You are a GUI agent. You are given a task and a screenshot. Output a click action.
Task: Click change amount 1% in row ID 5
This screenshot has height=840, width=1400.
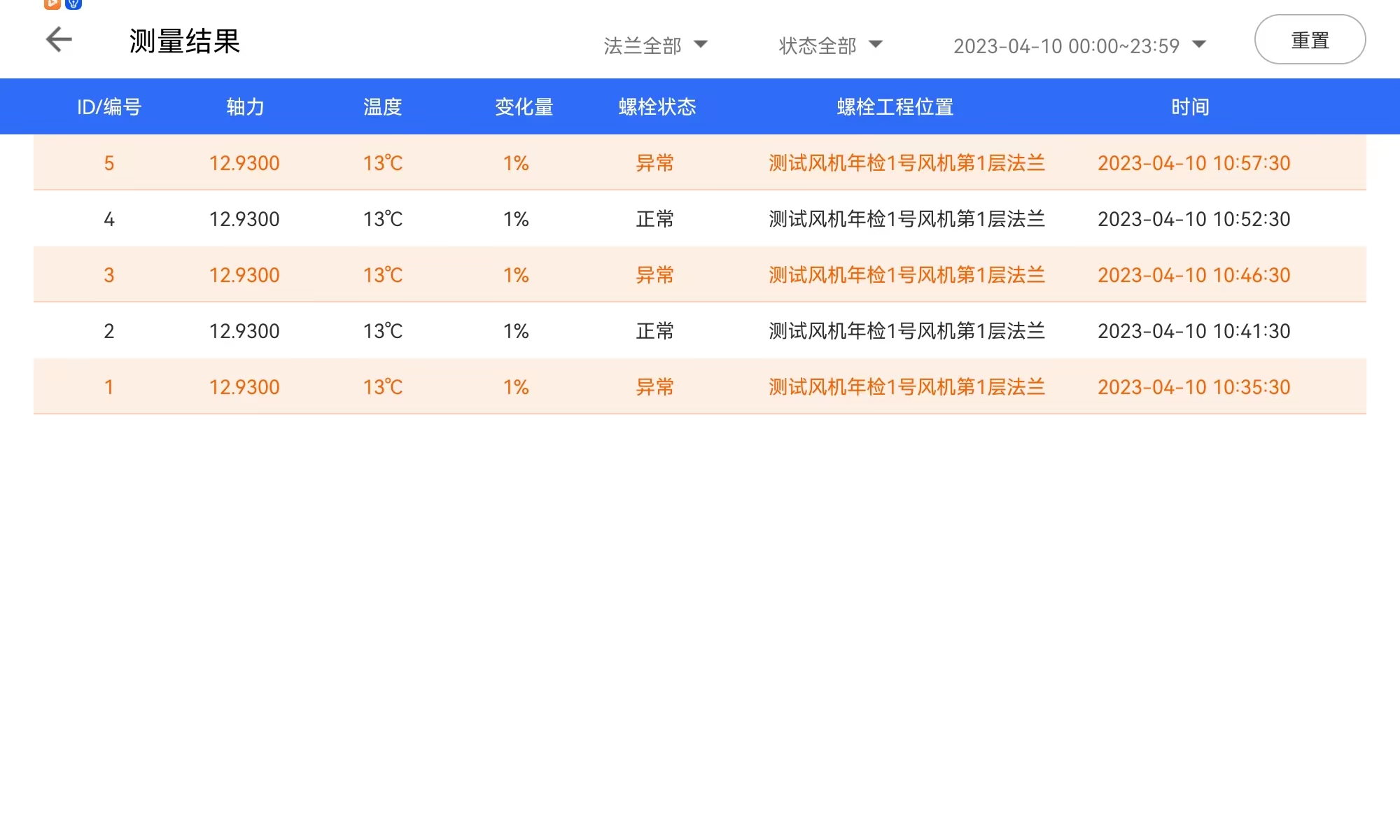tap(516, 163)
